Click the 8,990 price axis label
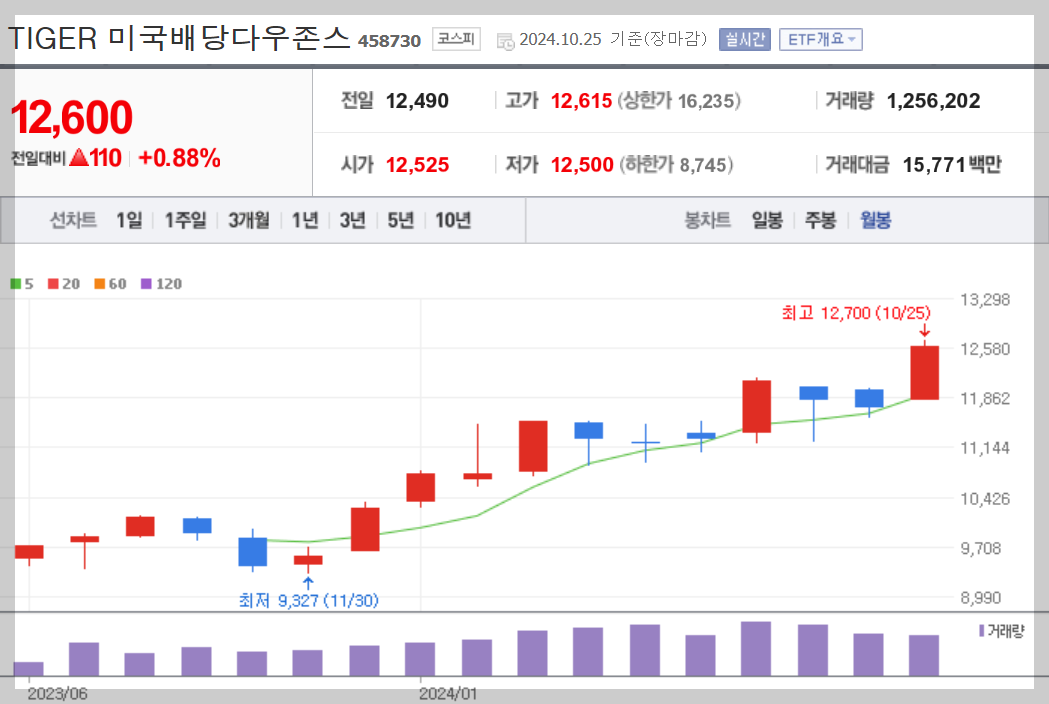1049x704 pixels. tap(981, 598)
